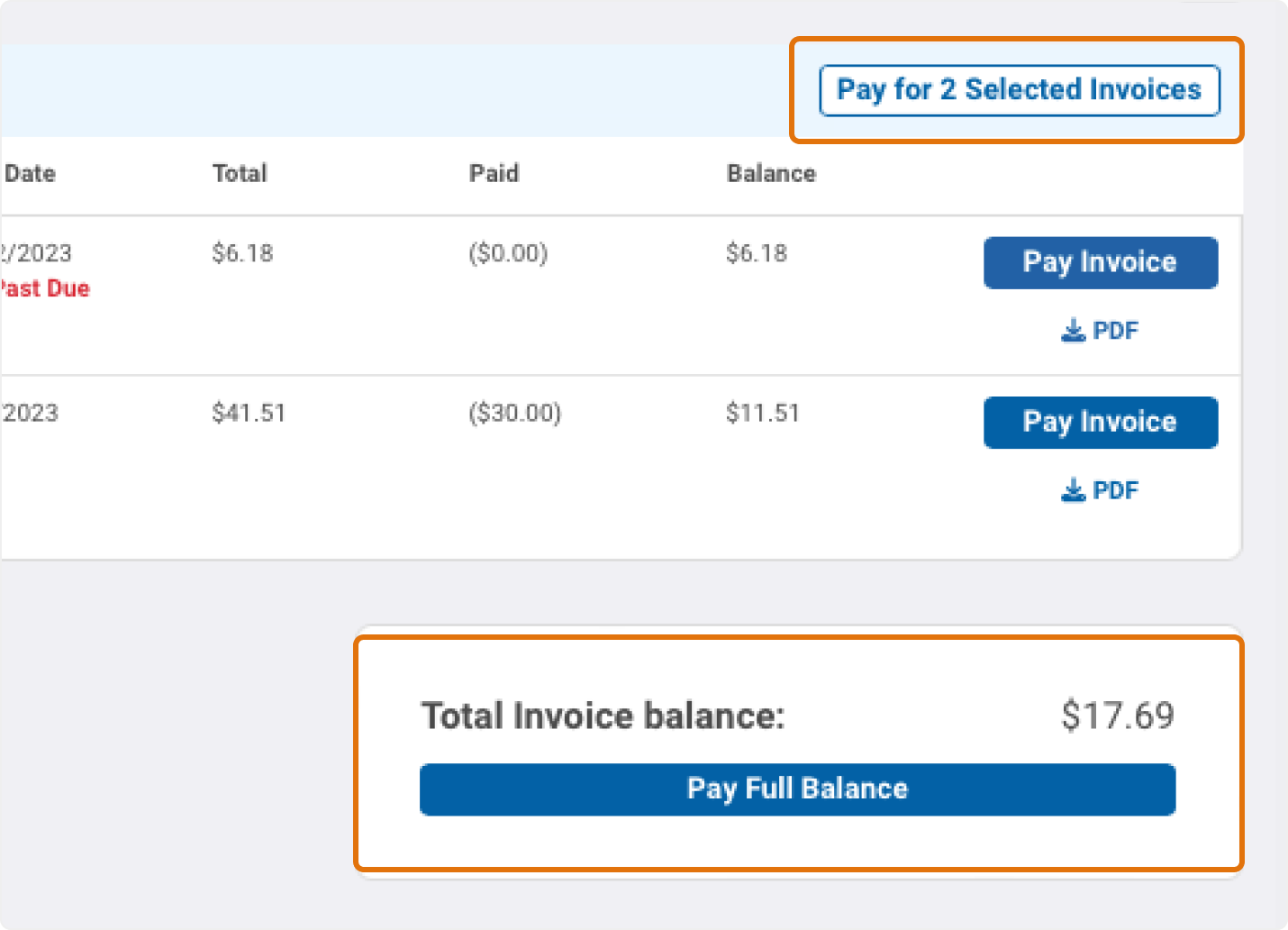Select the Total Invoice balance text
This screenshot has height=930, width=1288.
[x=603, y=716]
